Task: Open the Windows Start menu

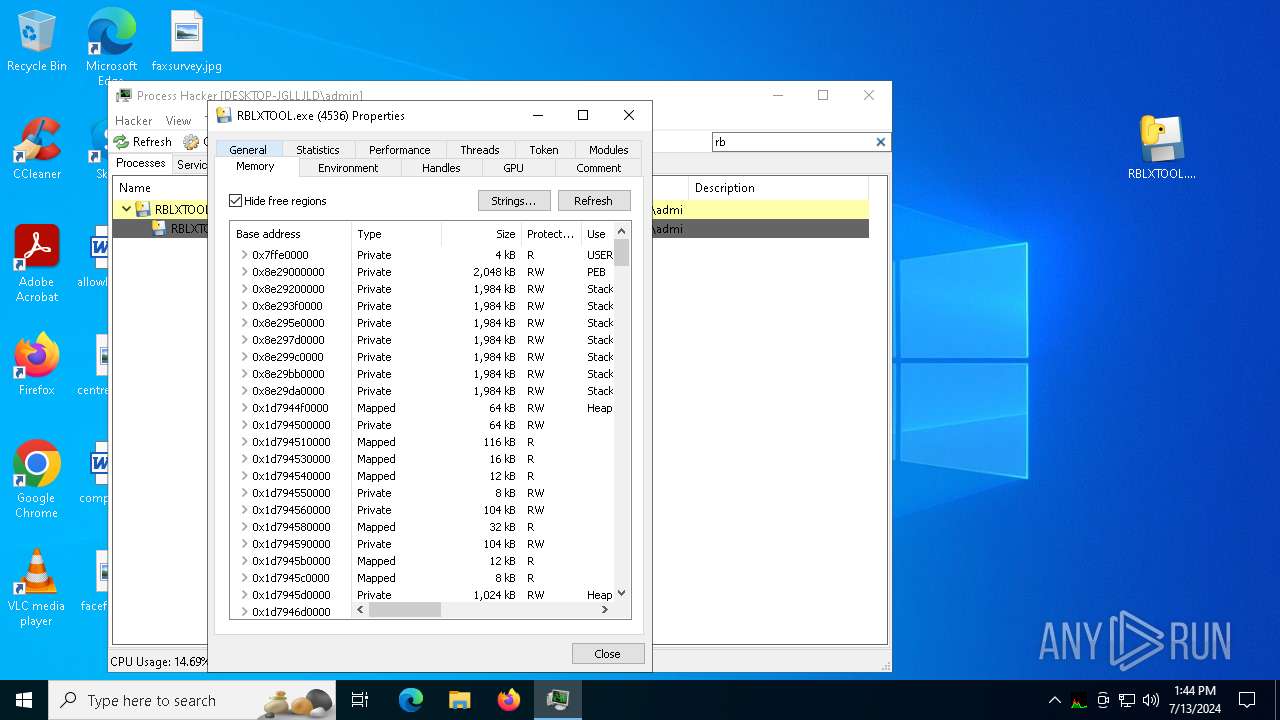Action: click(x=24, y=700)
